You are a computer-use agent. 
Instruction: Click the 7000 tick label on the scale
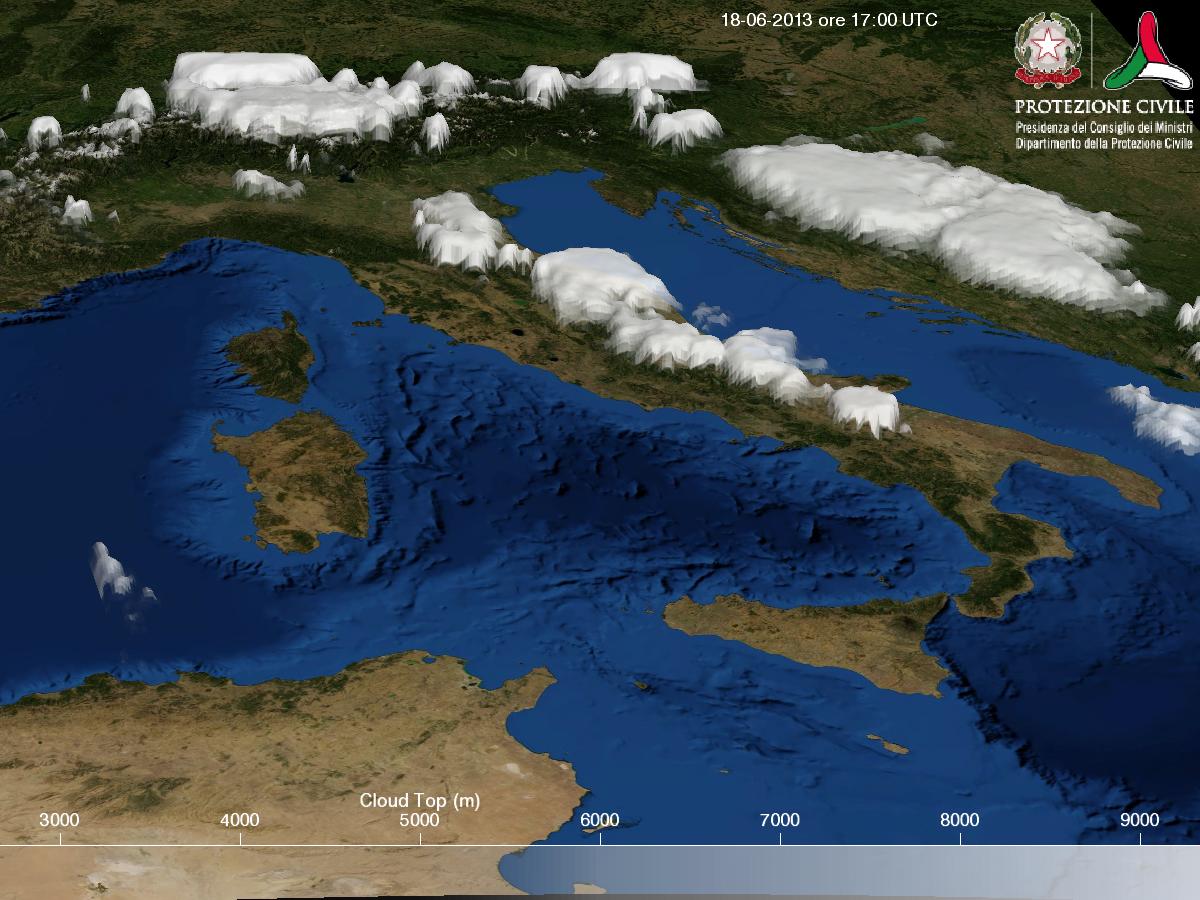coord(779,820)
